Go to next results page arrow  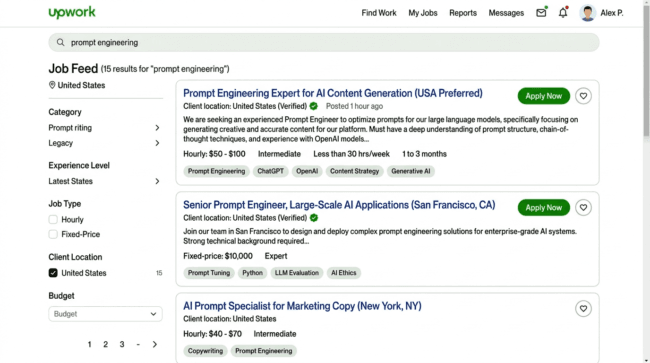point(155,344)
